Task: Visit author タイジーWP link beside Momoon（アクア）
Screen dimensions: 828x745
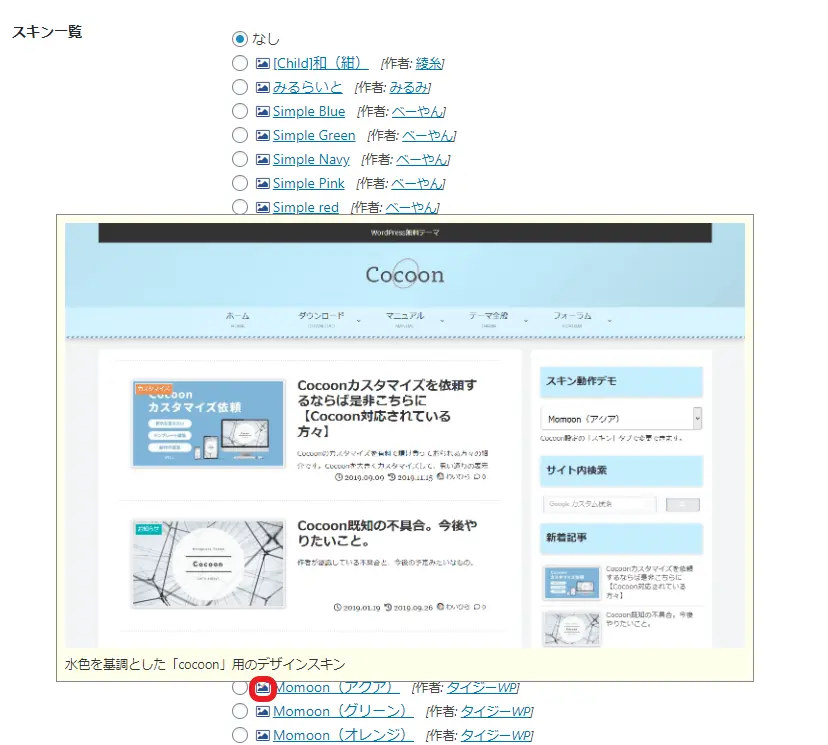Action: pyautogui.click(x=483, y=687)
